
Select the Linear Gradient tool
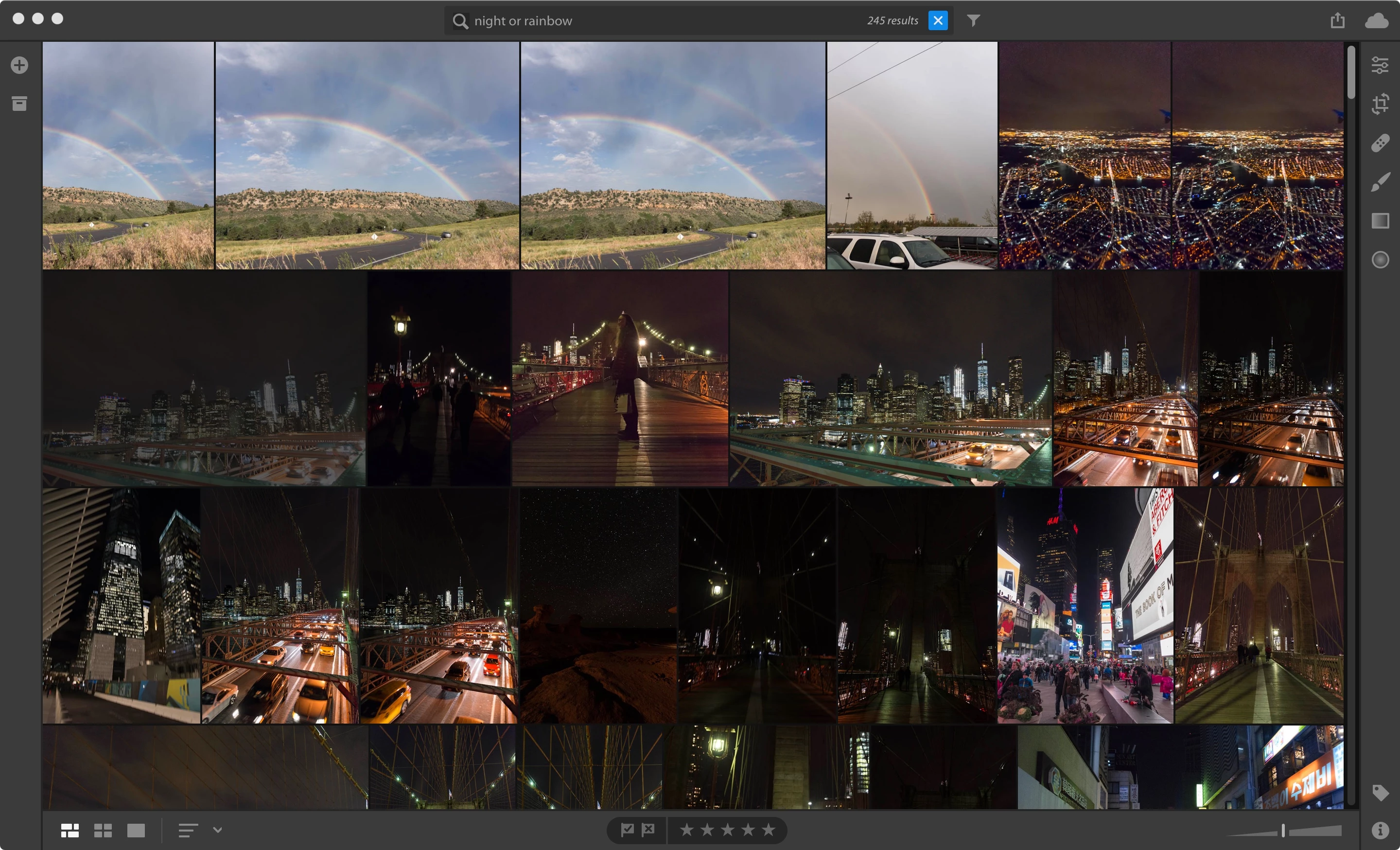tap(1380, 221)
